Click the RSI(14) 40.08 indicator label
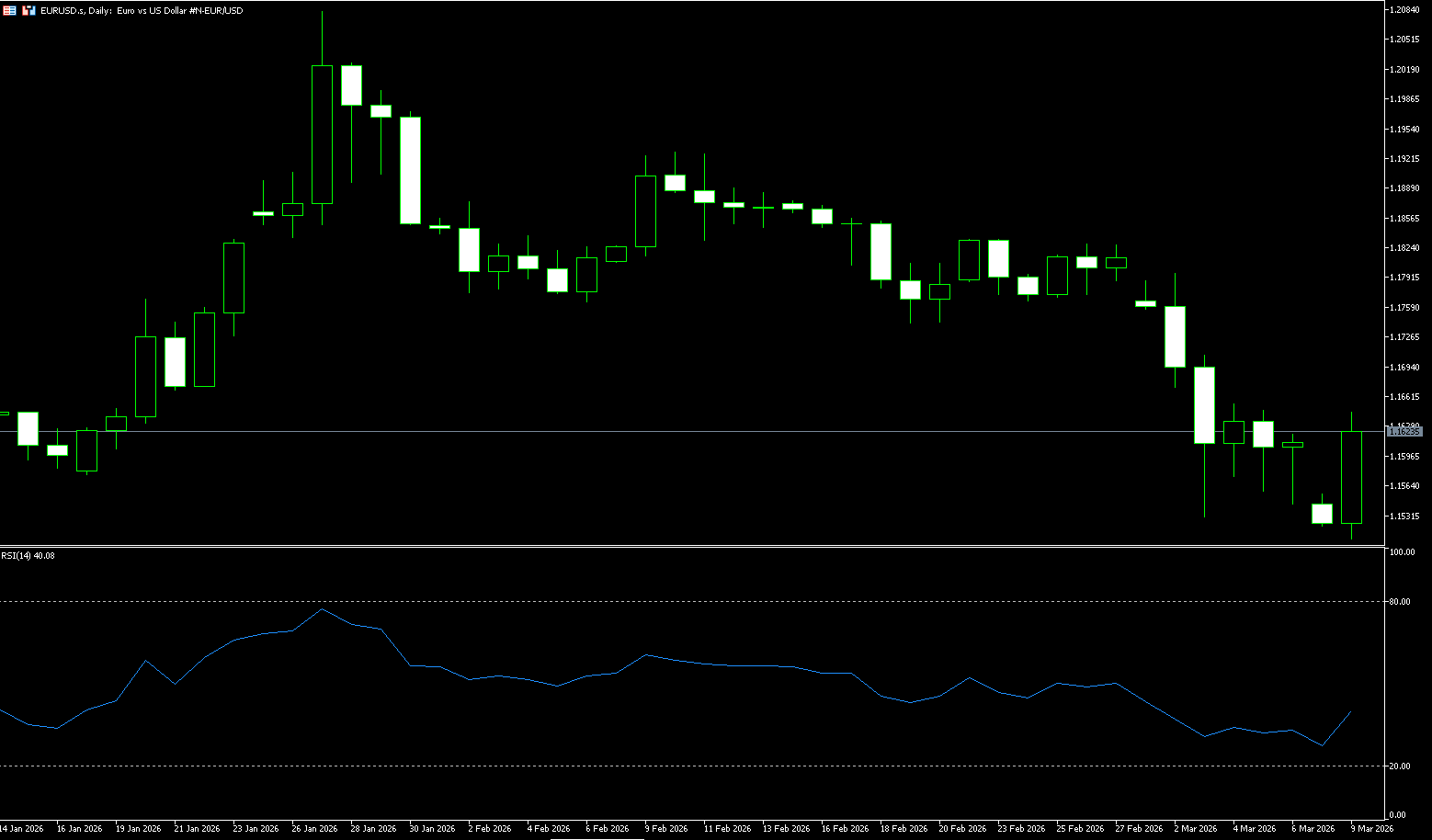 pyautogui.click(x=28, y=556)
